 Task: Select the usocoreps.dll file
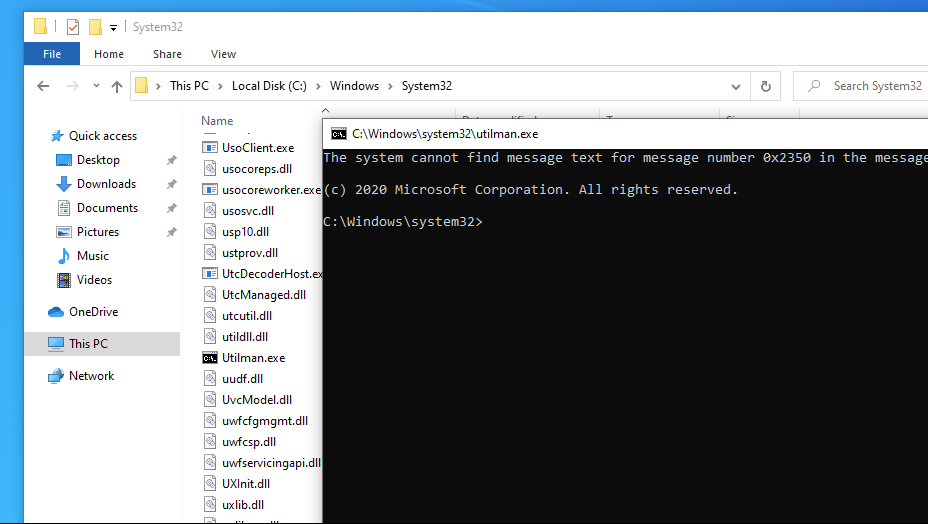[x=257, y=169]
